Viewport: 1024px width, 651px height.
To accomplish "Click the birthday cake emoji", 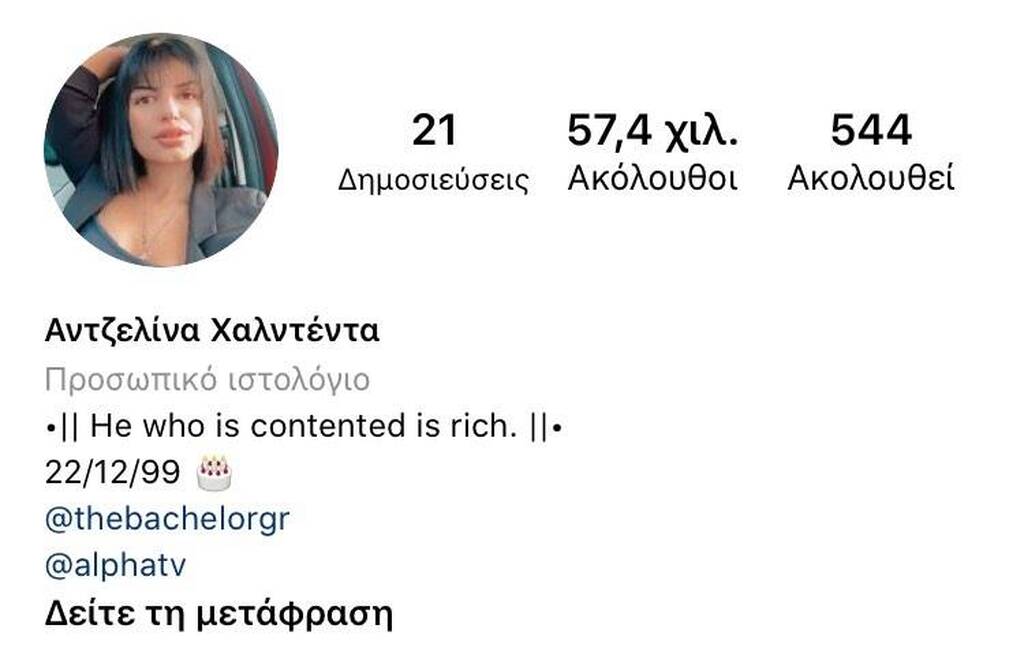I will click(x=214, y=473).
